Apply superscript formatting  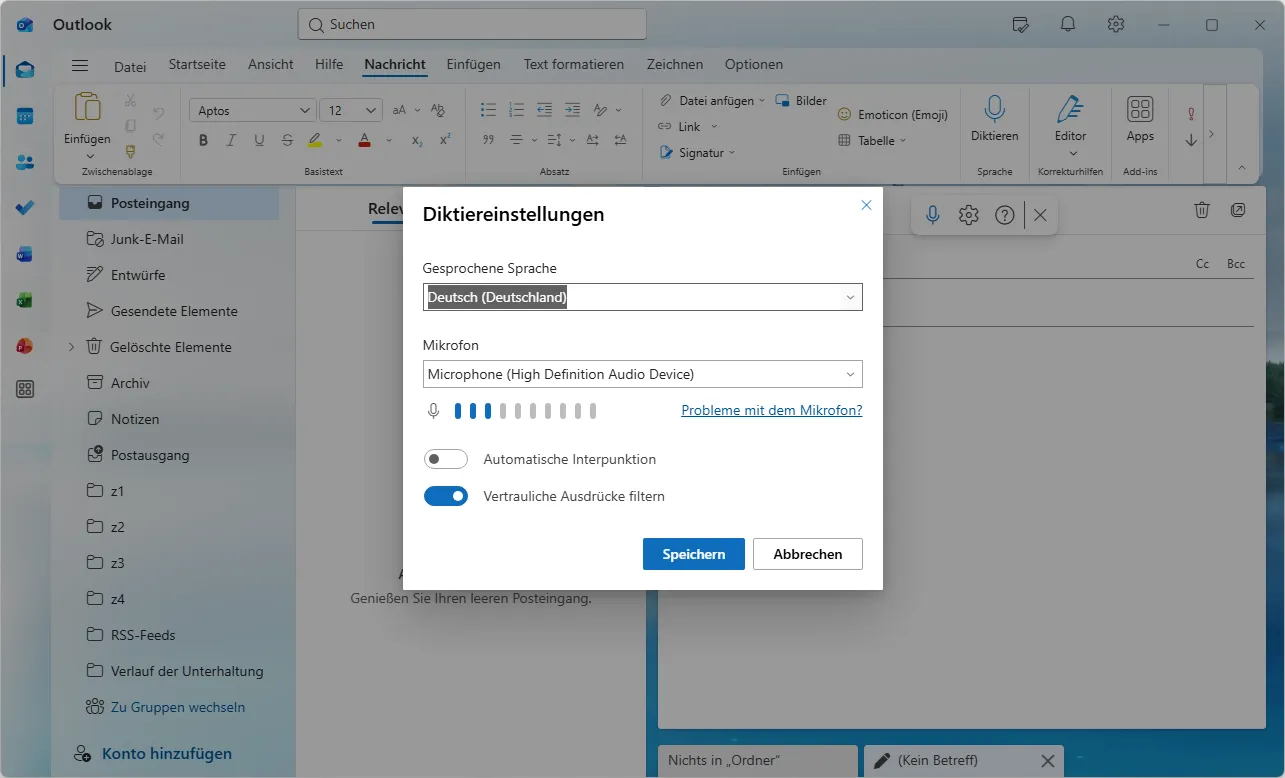point(445,140)
